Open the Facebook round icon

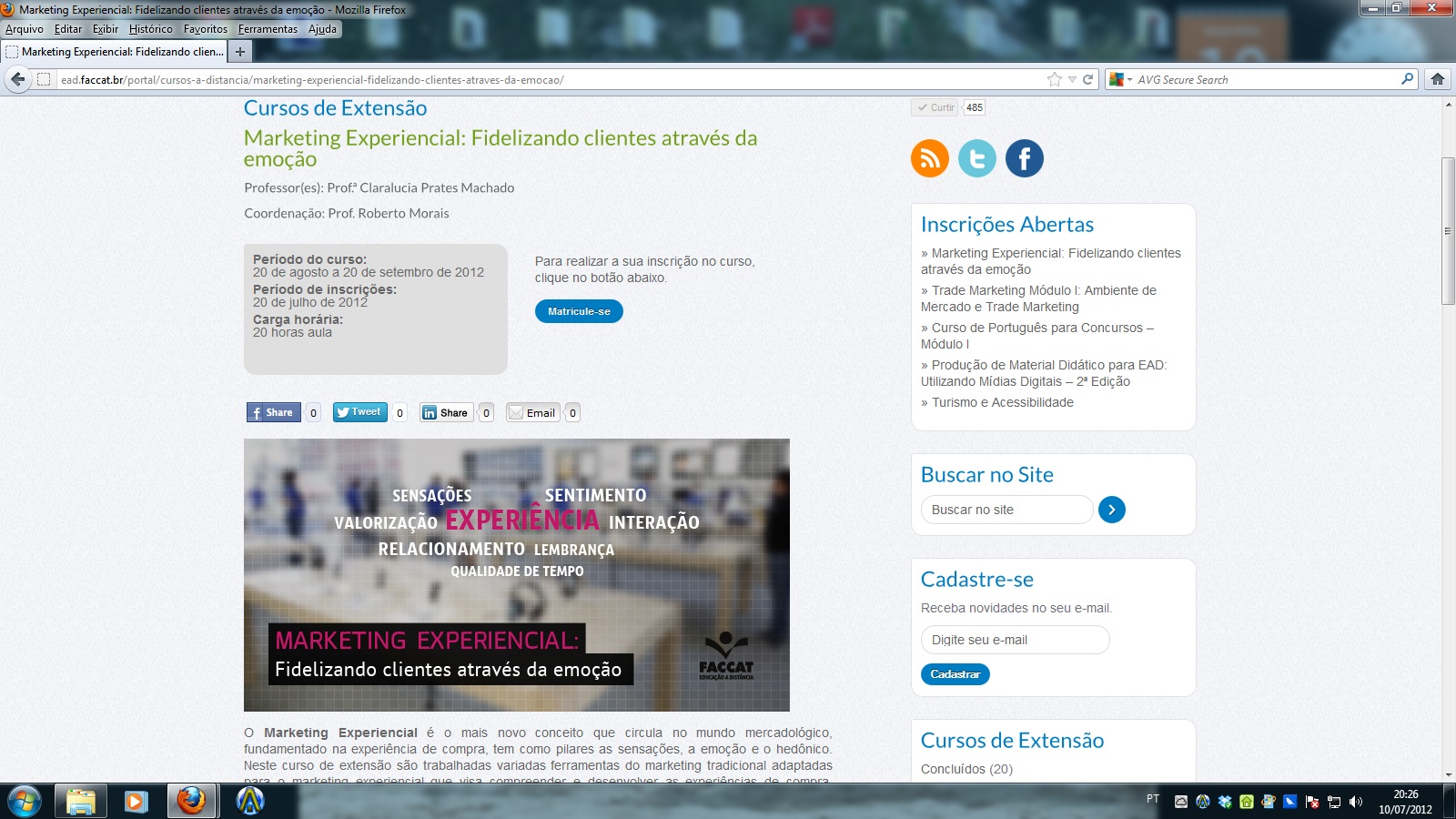(x=1024, y=158)
